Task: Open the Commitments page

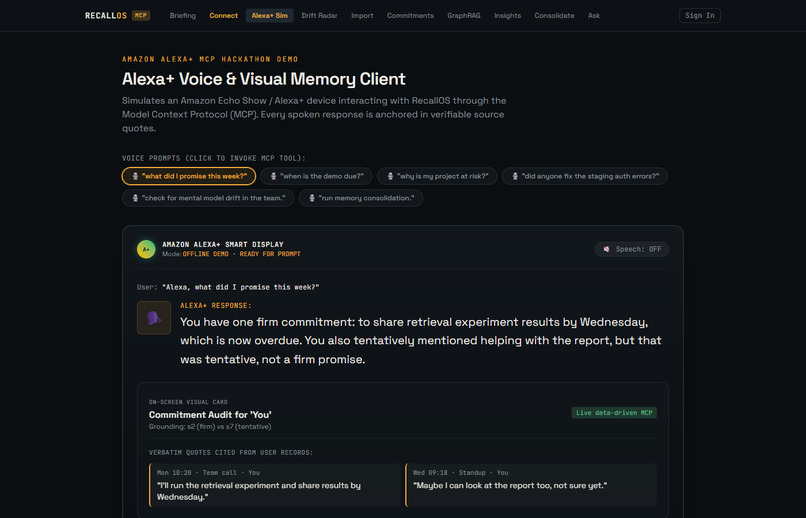Action: pos(410,15)
